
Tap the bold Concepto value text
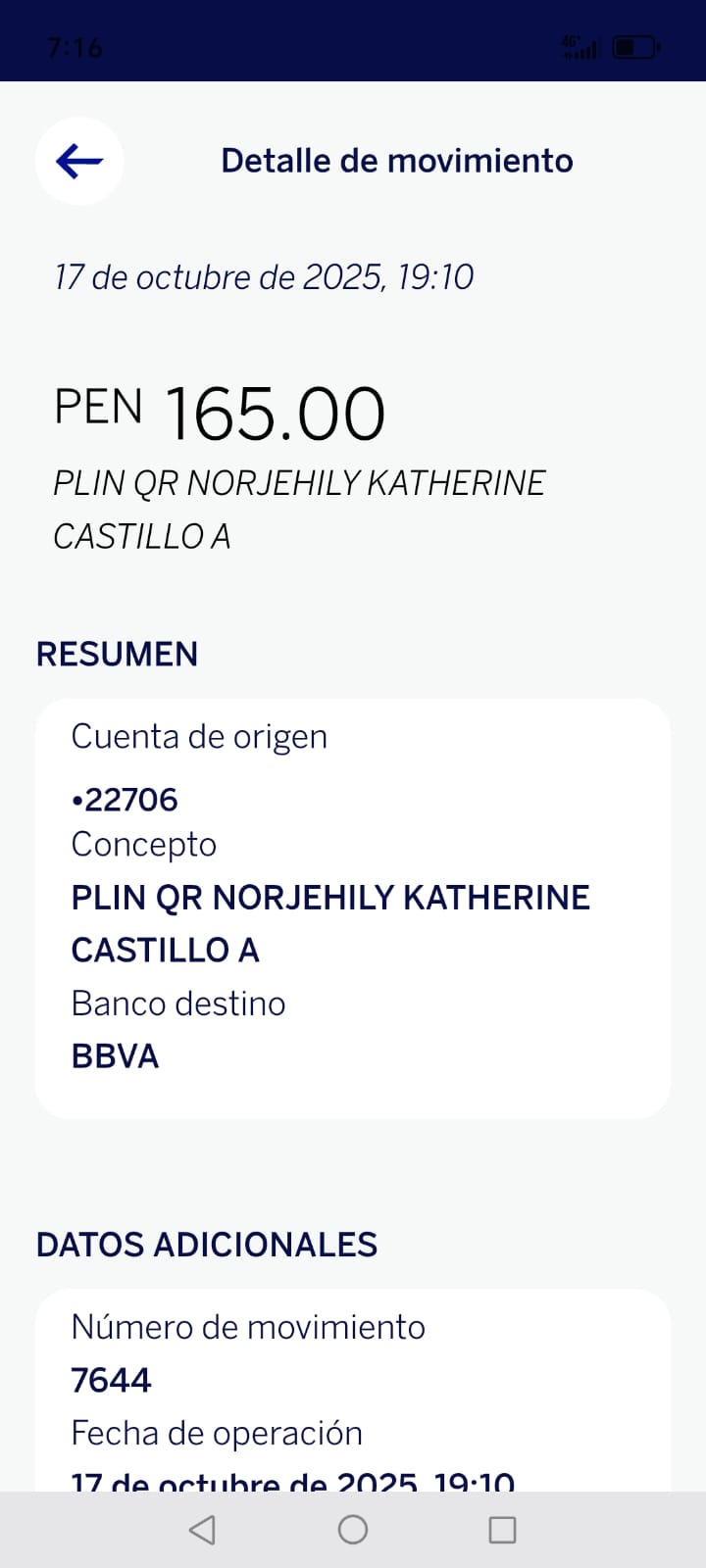pyautogui.click(x=330, y=923)
